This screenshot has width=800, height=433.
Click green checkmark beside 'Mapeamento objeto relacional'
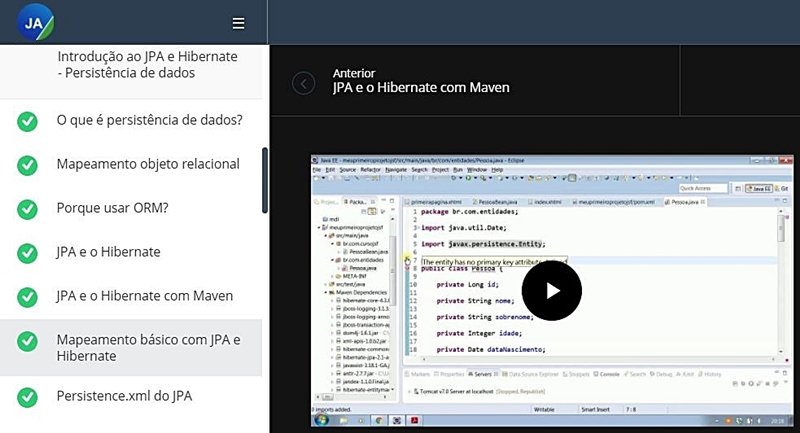tap(28, 164)
